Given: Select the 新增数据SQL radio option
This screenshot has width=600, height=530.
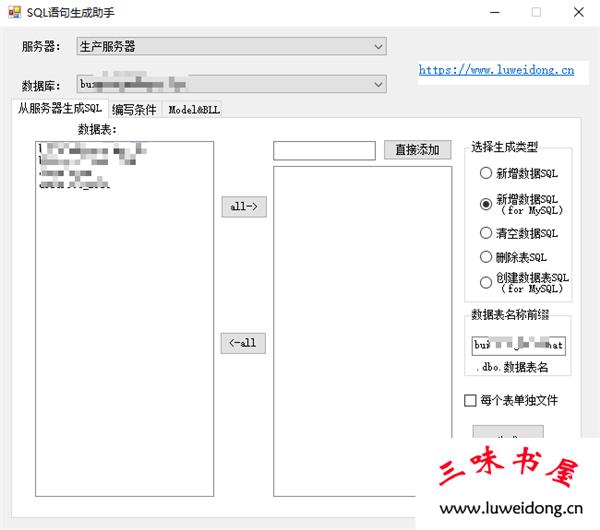Looking at the screenshot, I should coord(486,173).
